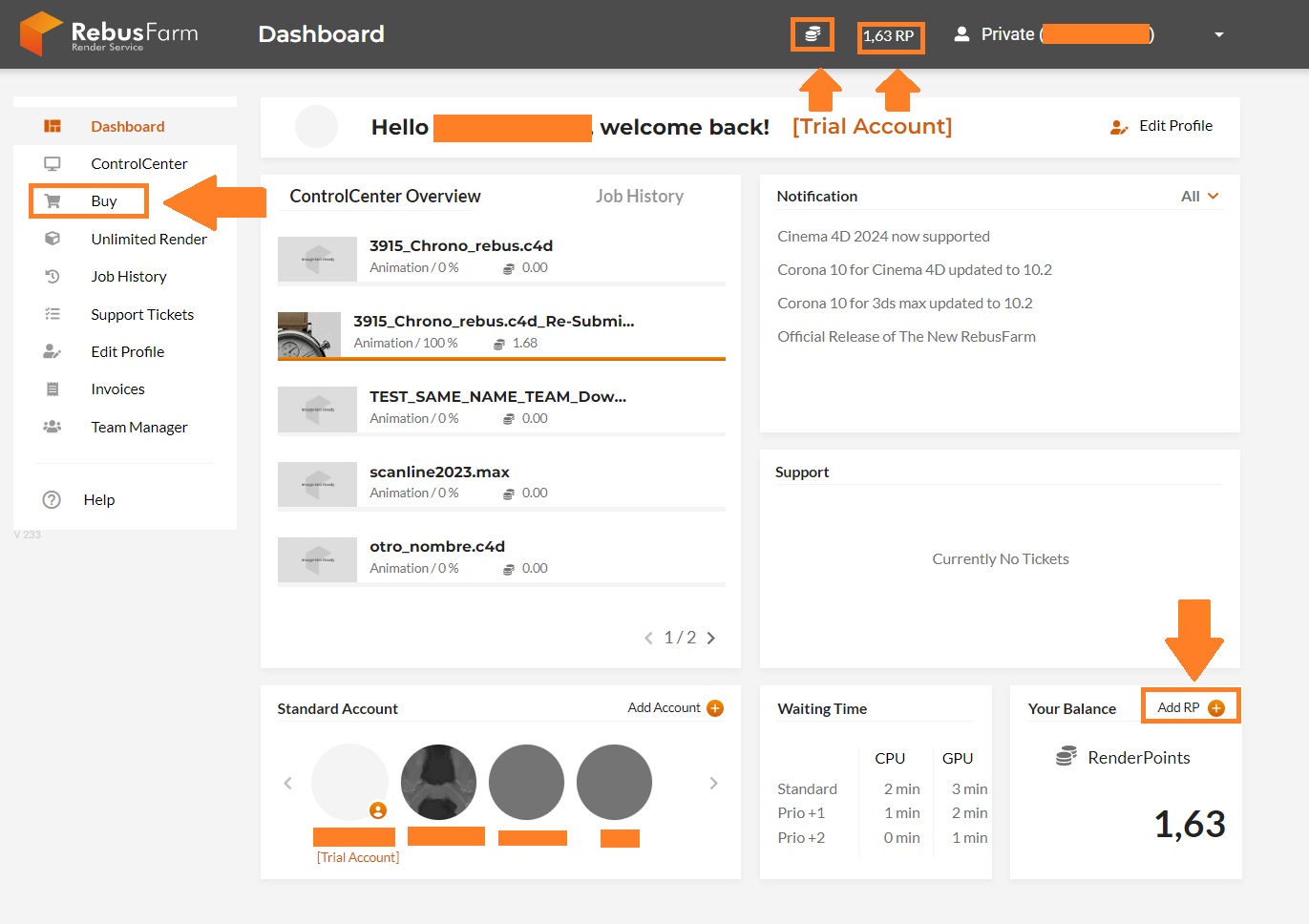Open the RenderPoints coins icon in header
This screenshot has width=1309, height=924.
pos(813,34)
